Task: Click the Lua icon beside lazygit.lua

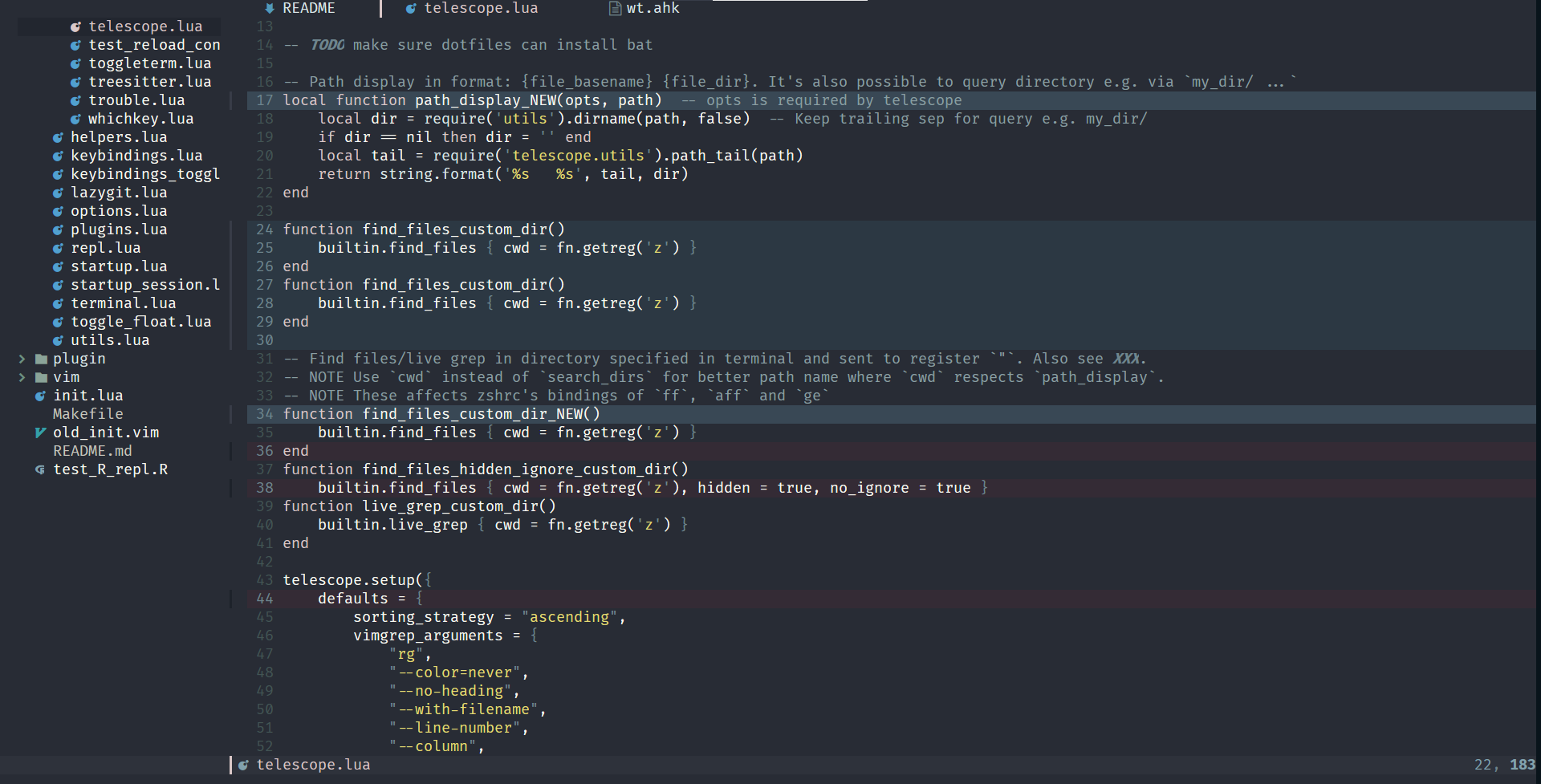Action: (x=58, y=193)
